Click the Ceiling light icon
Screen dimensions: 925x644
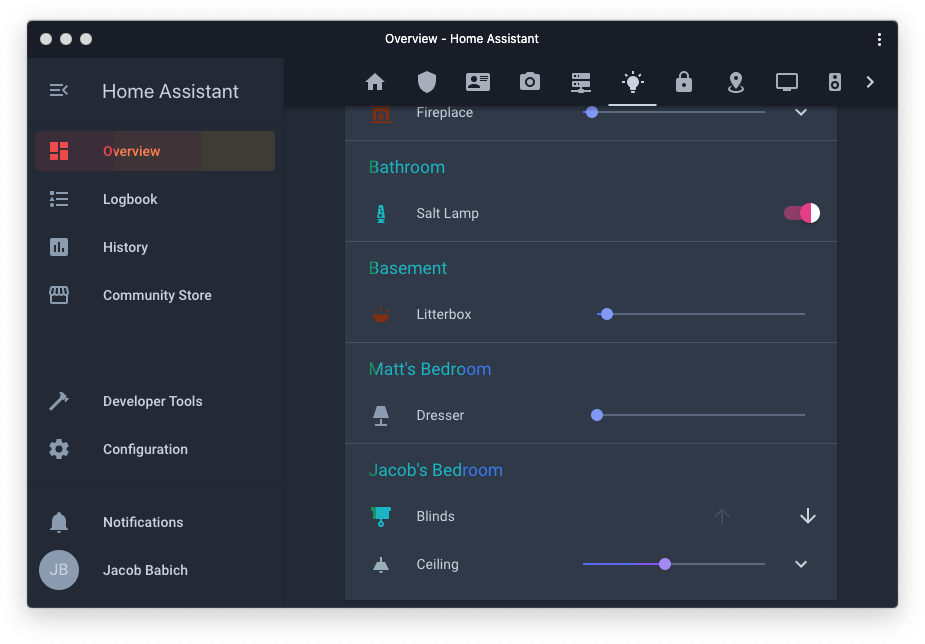tap(381, 565)
